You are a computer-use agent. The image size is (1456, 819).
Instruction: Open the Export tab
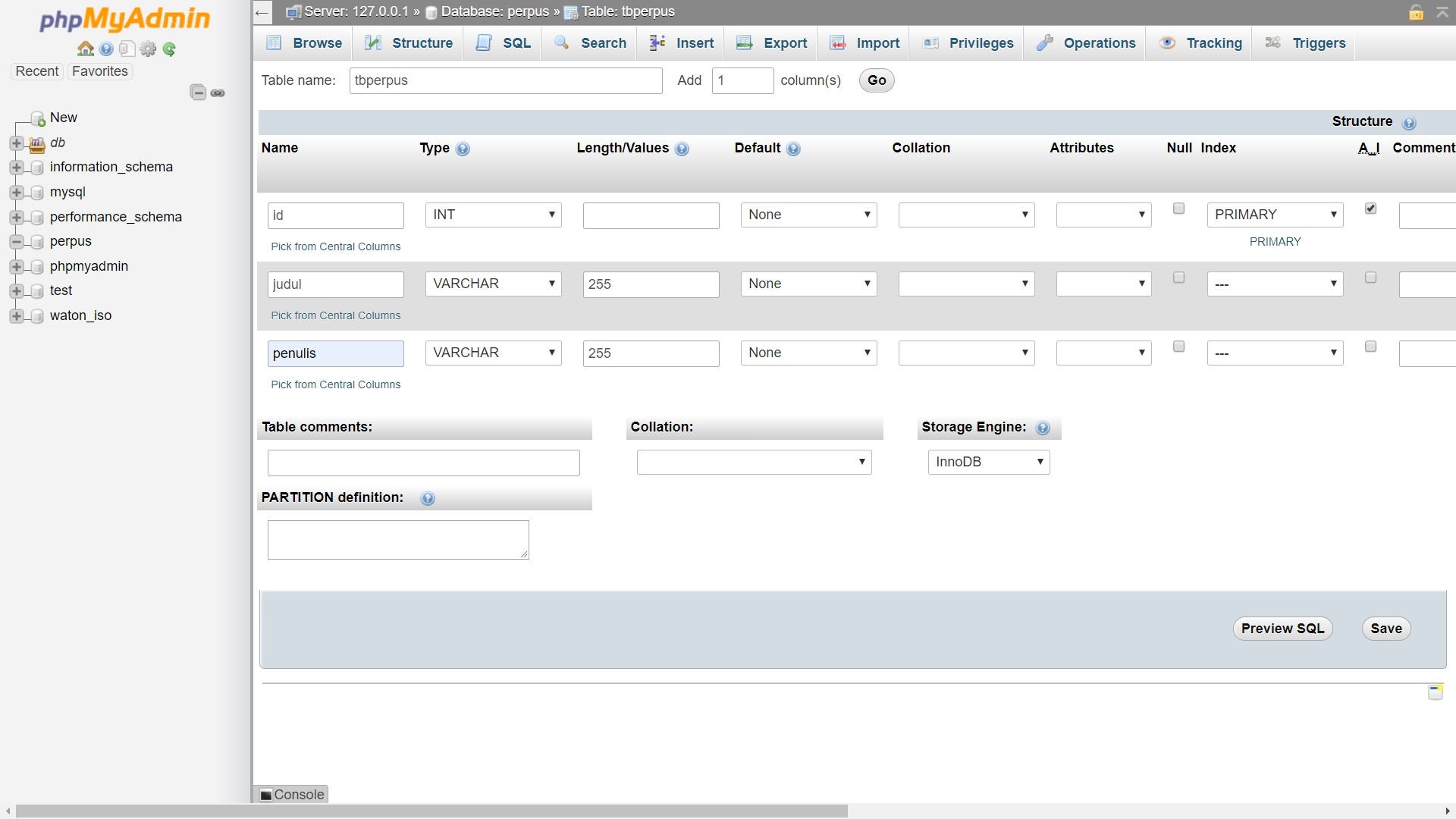coord(771,43)
